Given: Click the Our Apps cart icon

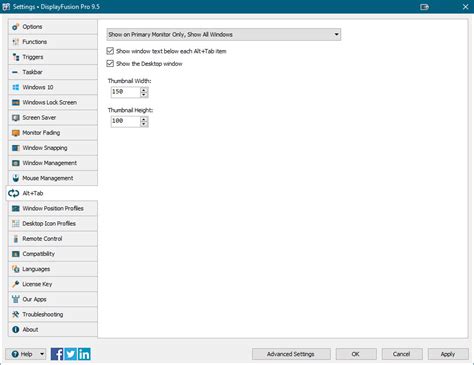Looking at the screenshot, I should tap(15, 299).
